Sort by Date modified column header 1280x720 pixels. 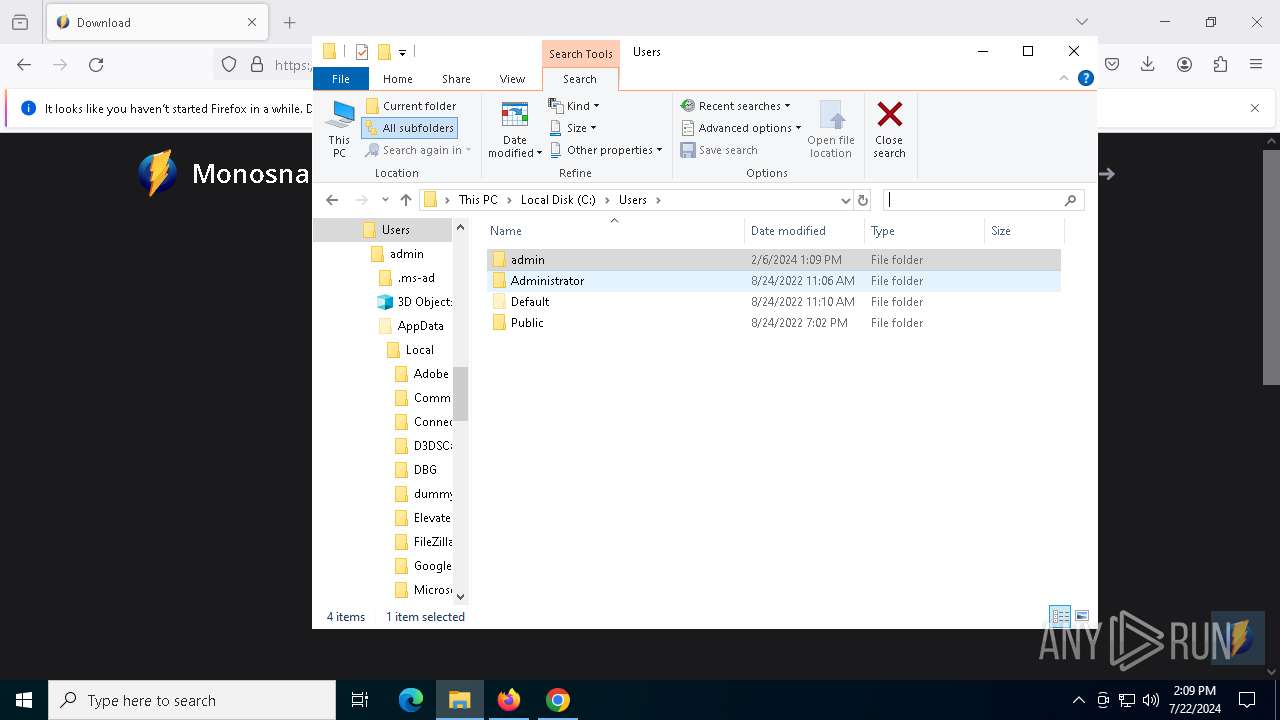coord(804,231)
